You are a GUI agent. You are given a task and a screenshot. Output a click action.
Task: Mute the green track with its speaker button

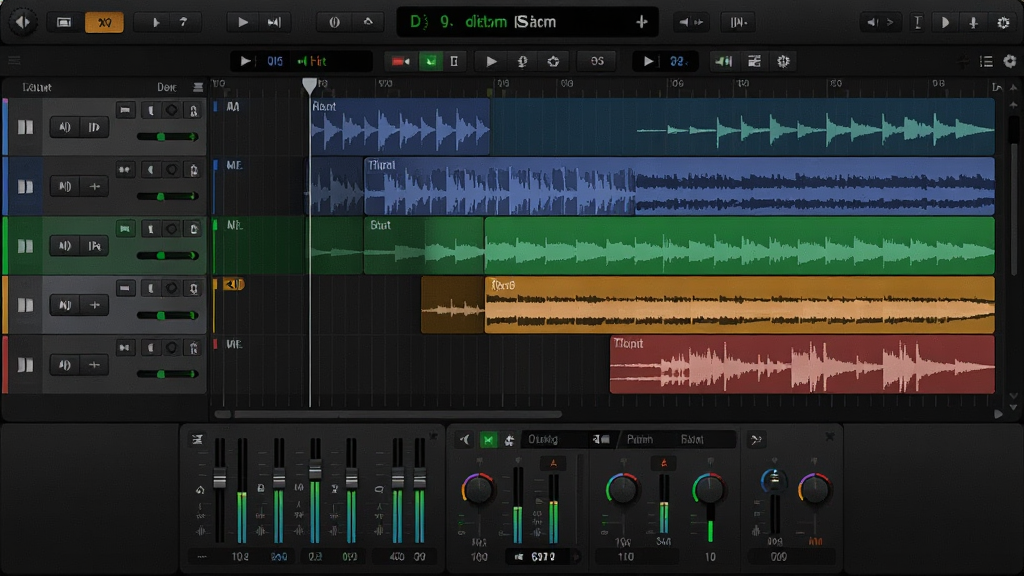click(65, 246)
